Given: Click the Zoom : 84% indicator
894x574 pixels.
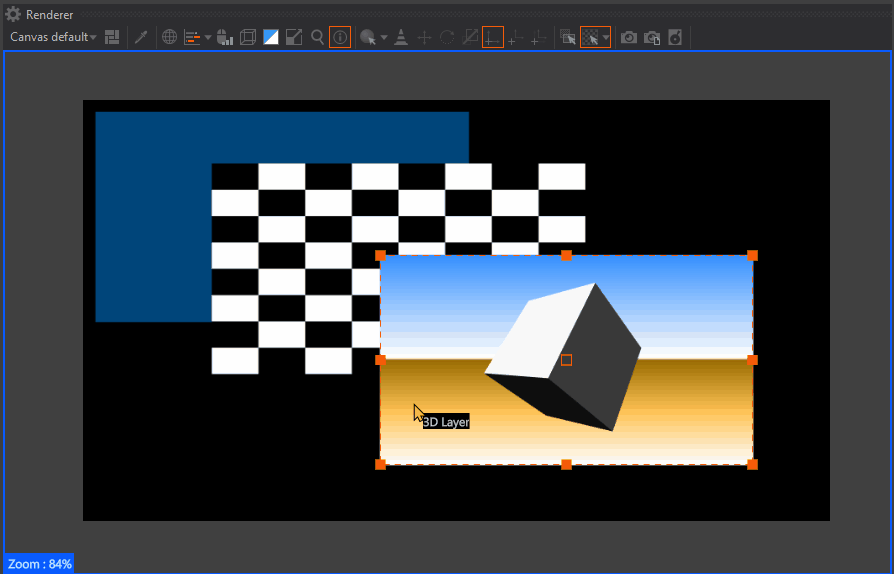Looking at the screenshot, I should tap(39, 564).
